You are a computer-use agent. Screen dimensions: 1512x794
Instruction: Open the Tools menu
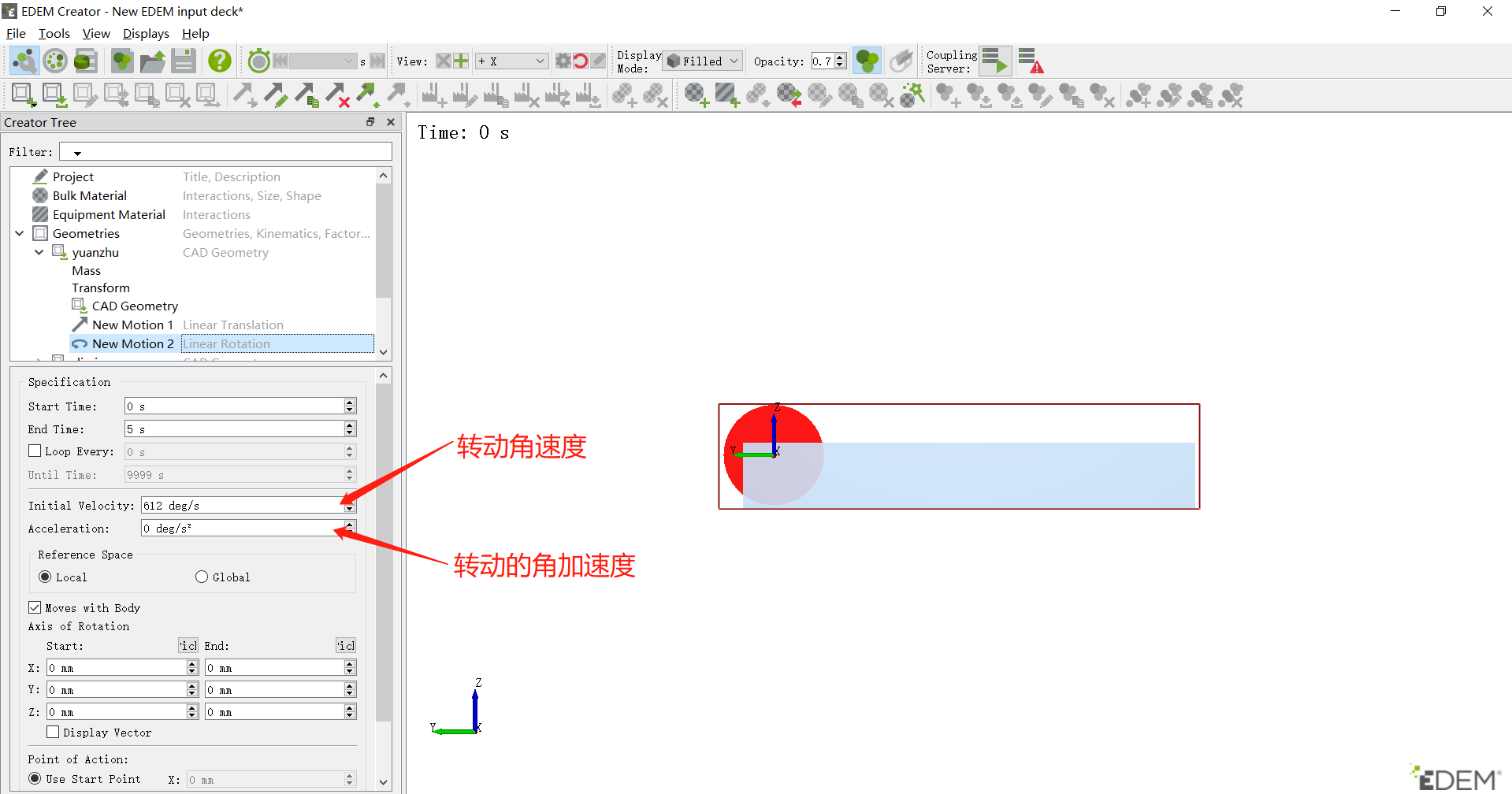54,33
